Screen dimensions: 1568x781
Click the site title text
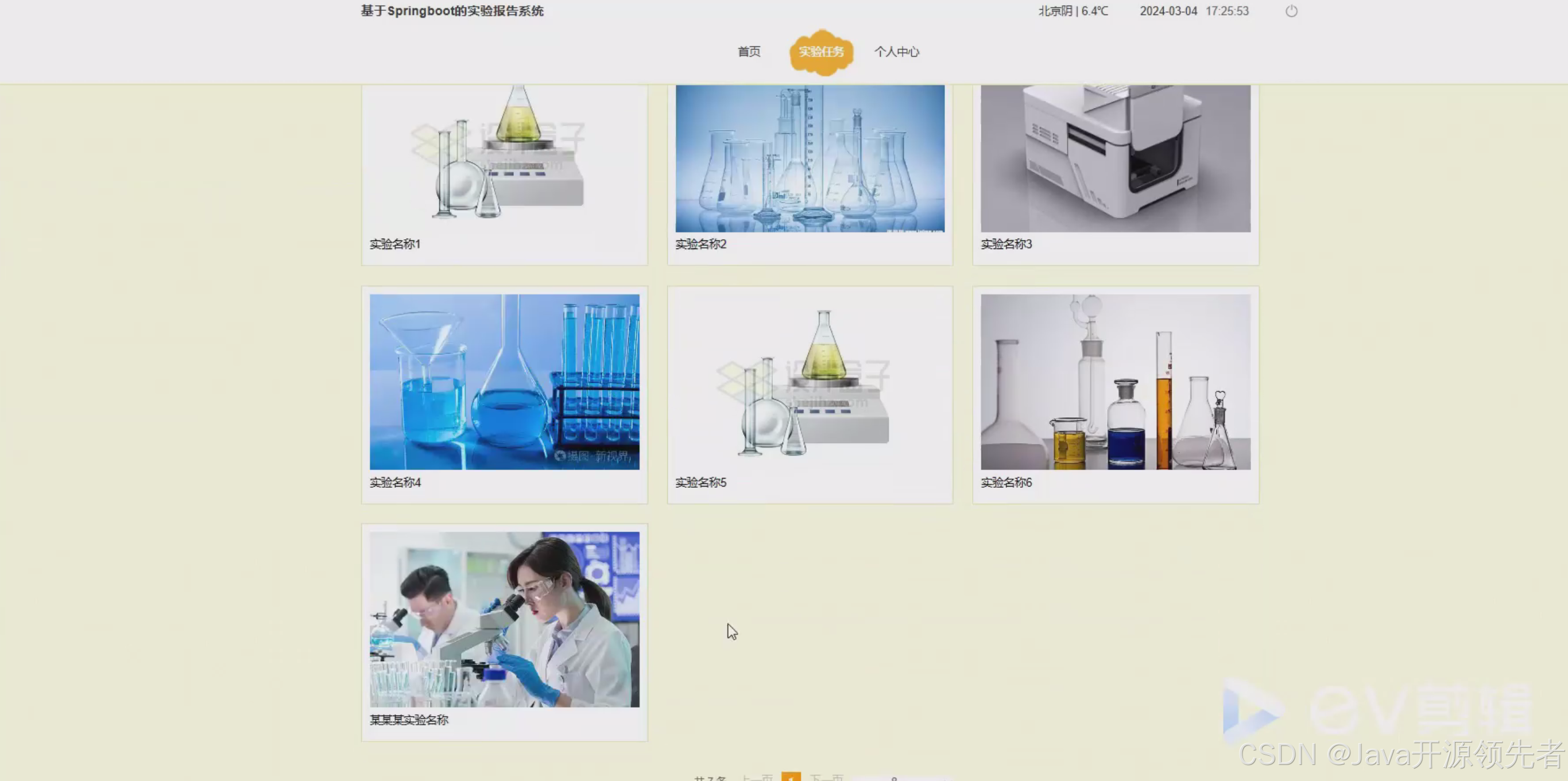(x=452, y=11)
